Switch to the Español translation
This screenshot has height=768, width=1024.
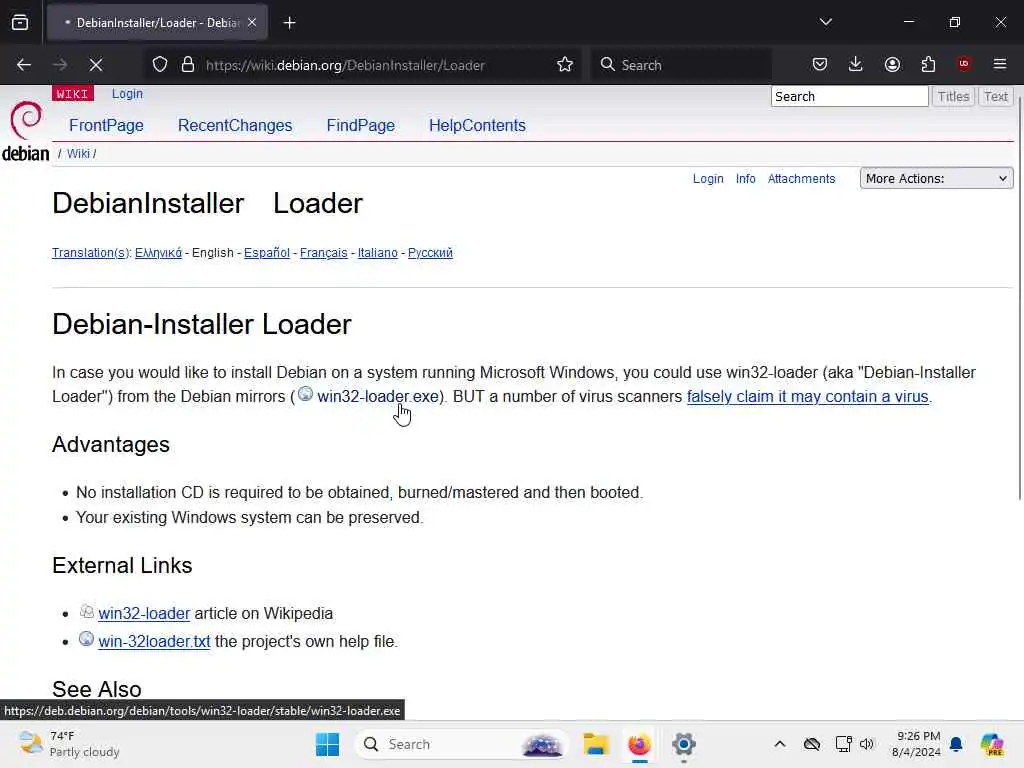pos(266,253)
